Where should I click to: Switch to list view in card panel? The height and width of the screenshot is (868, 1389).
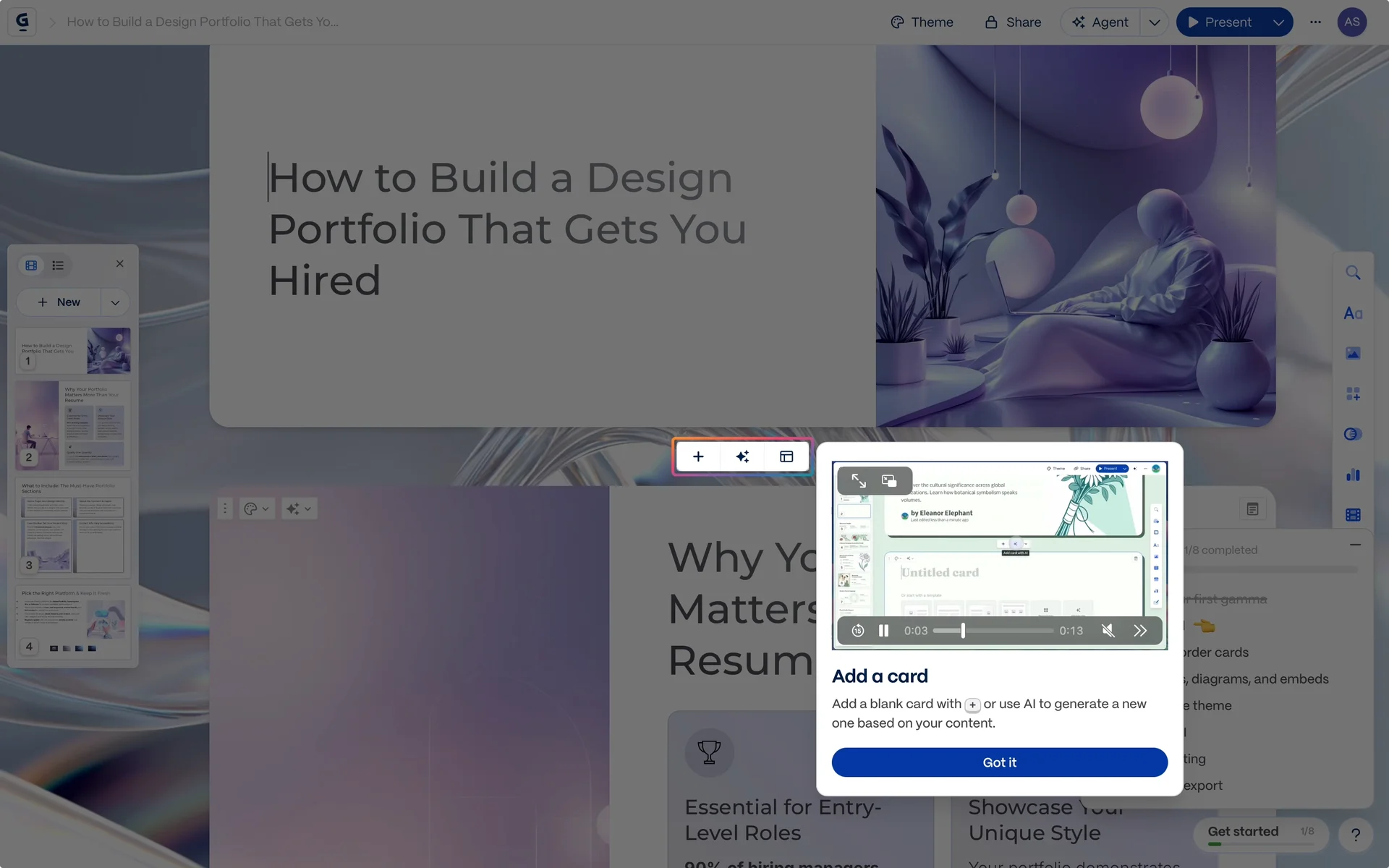pyautogui.click(x=59, y=265)
